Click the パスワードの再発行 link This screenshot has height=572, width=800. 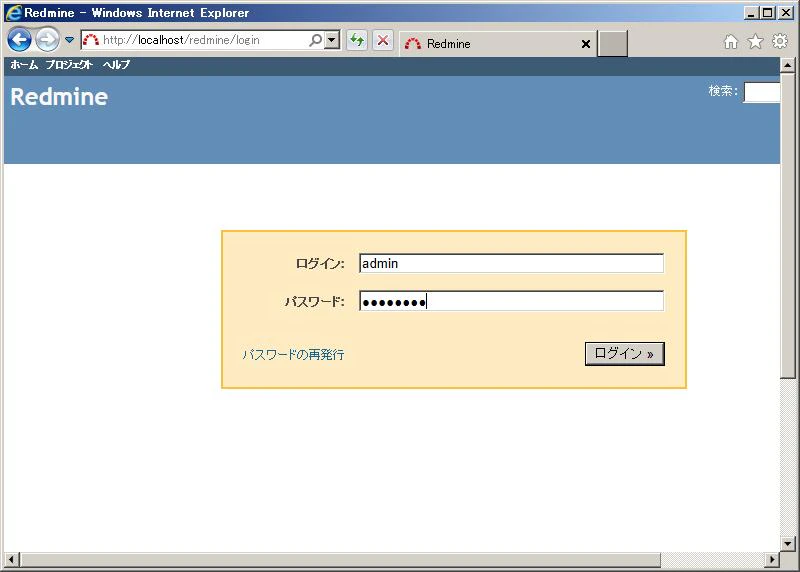pyautogui.click(x=293, y=355)
